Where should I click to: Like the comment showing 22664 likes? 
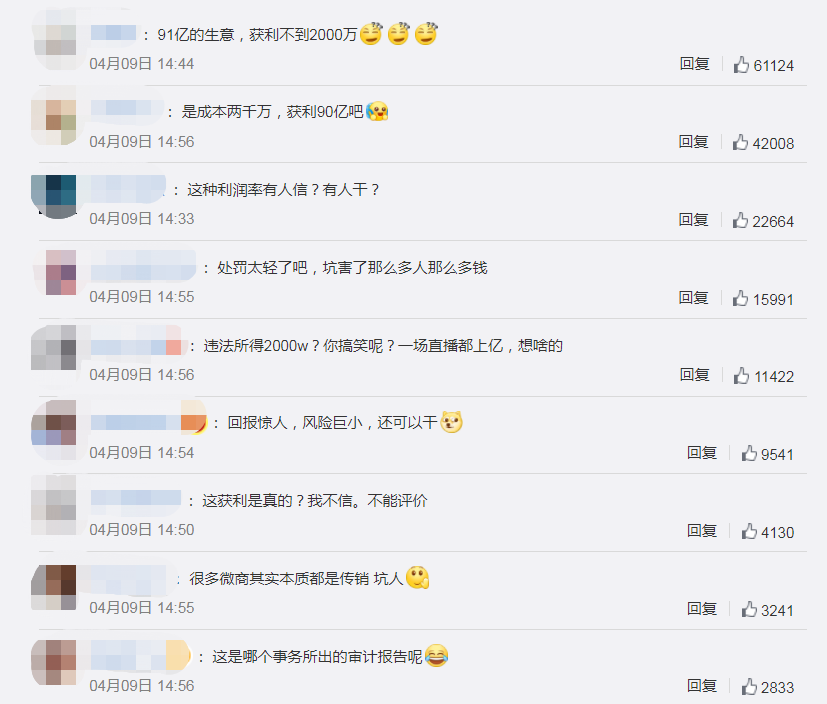pyautogui.click(x=740, y=220)
